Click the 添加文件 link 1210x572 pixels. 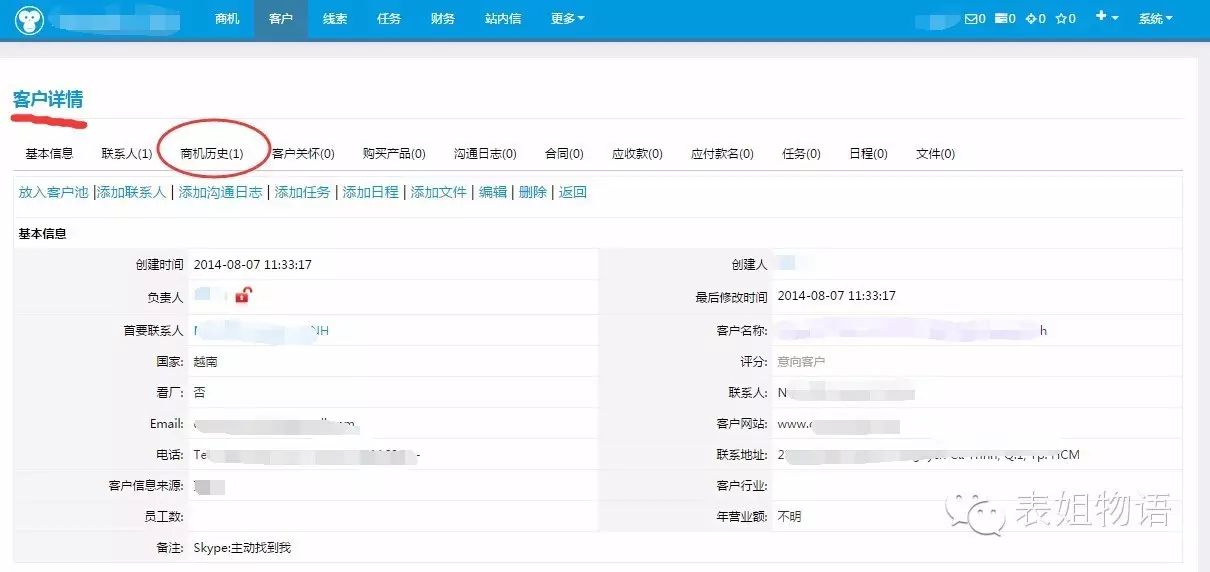(439, 192)
